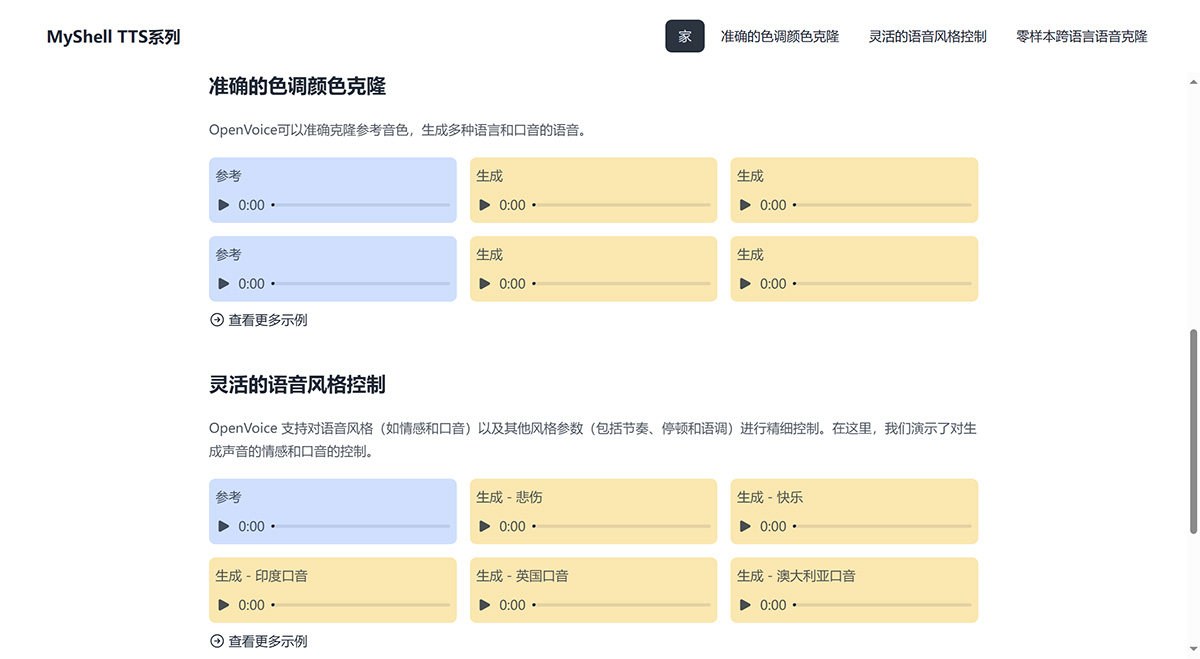Play the 生成 - 印度口音 accent audio
Viewport: 1200px width, 659px height.
pos(224,605)
